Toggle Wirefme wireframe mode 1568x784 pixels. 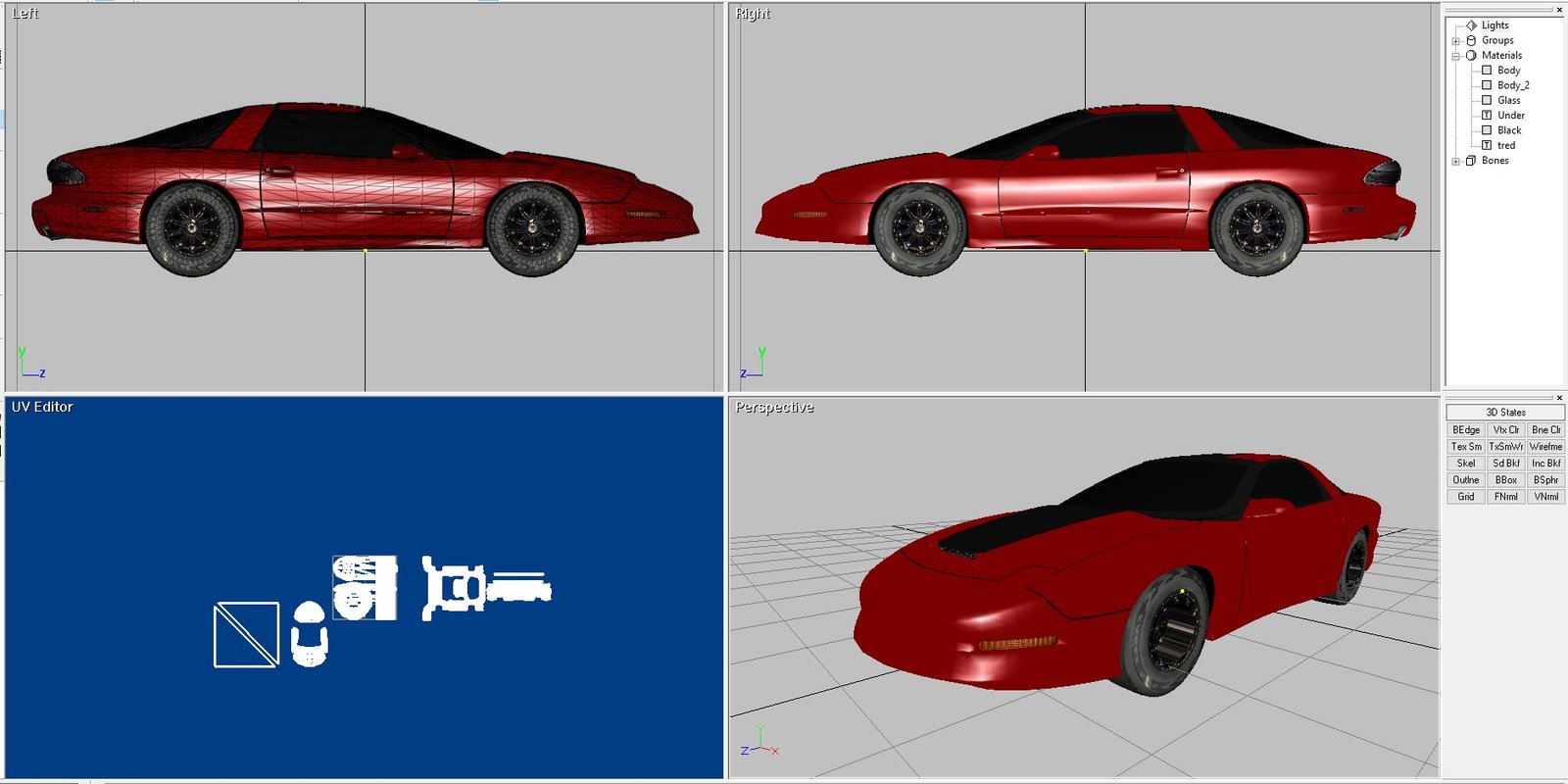pos(1545,447)
